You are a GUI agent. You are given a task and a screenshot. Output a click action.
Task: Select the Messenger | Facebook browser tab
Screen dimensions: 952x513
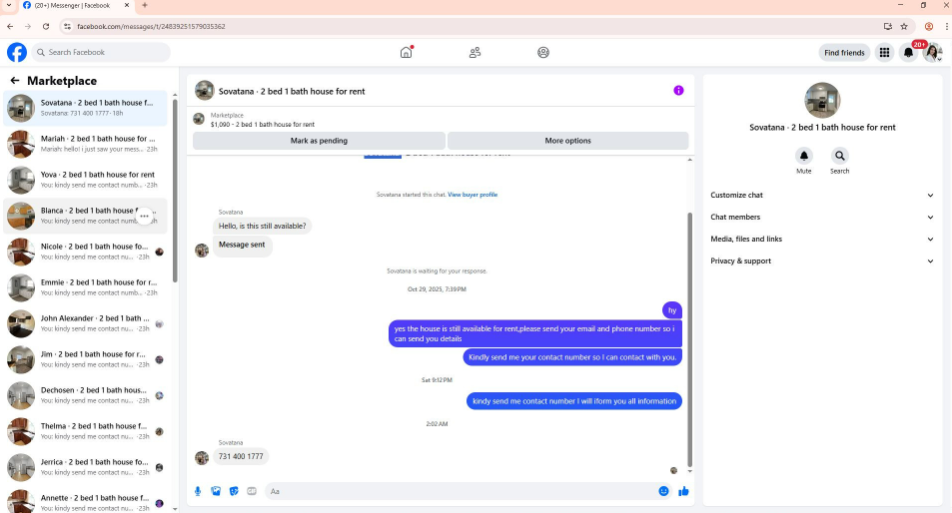pos(76,5)
